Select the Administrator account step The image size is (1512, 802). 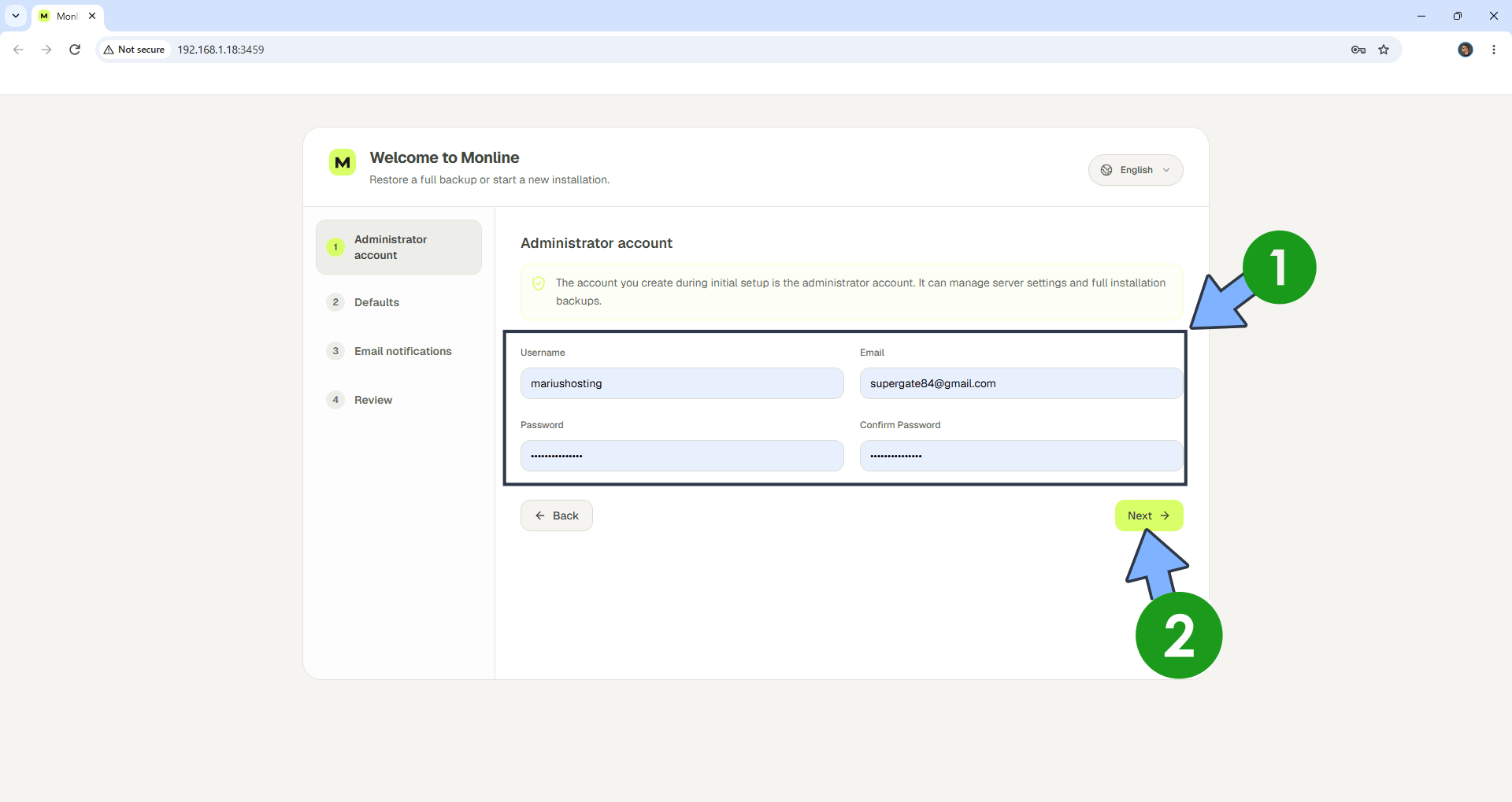click(398, 247)
